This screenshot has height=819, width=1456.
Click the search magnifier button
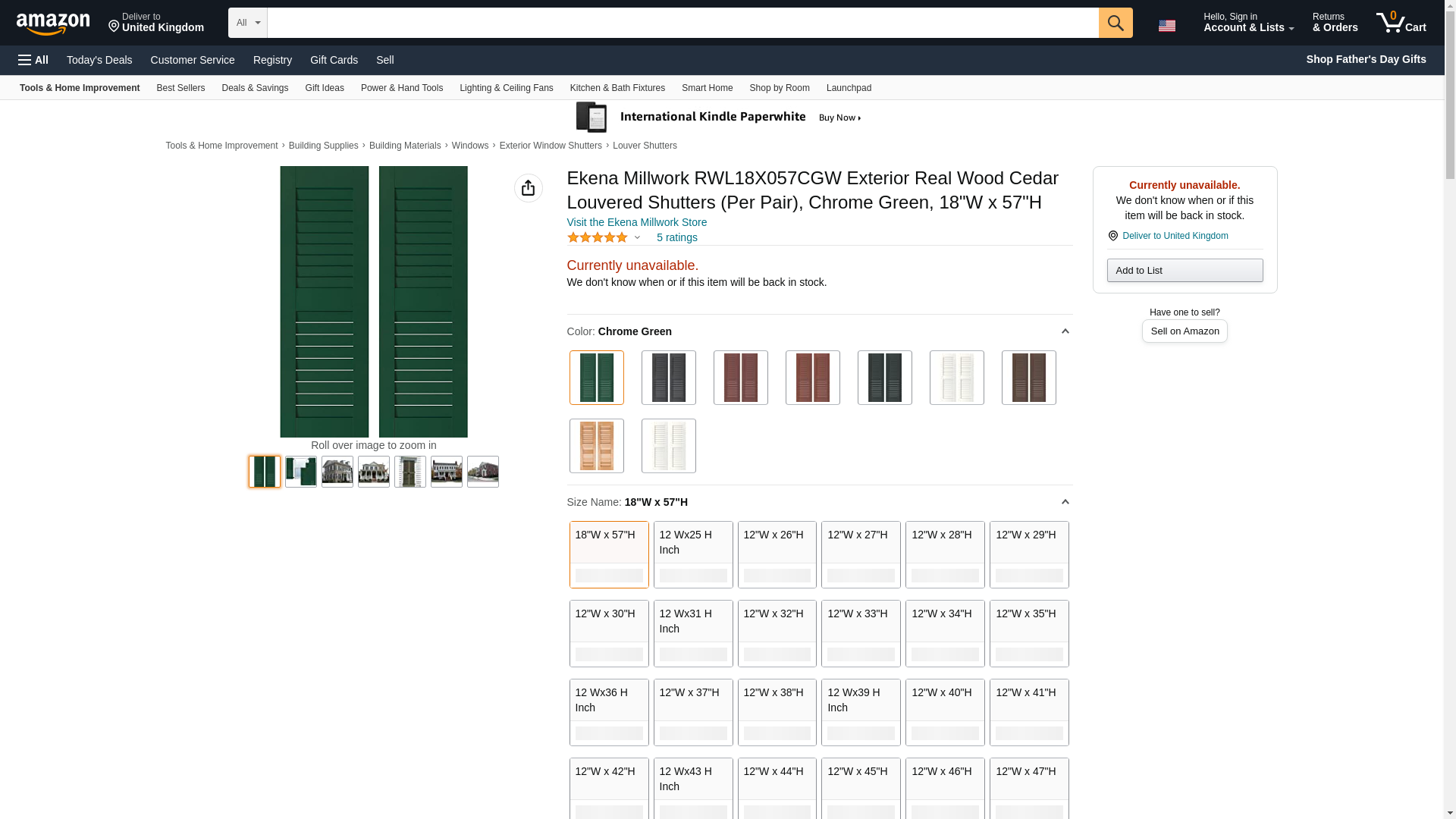tap(1115, 23)
